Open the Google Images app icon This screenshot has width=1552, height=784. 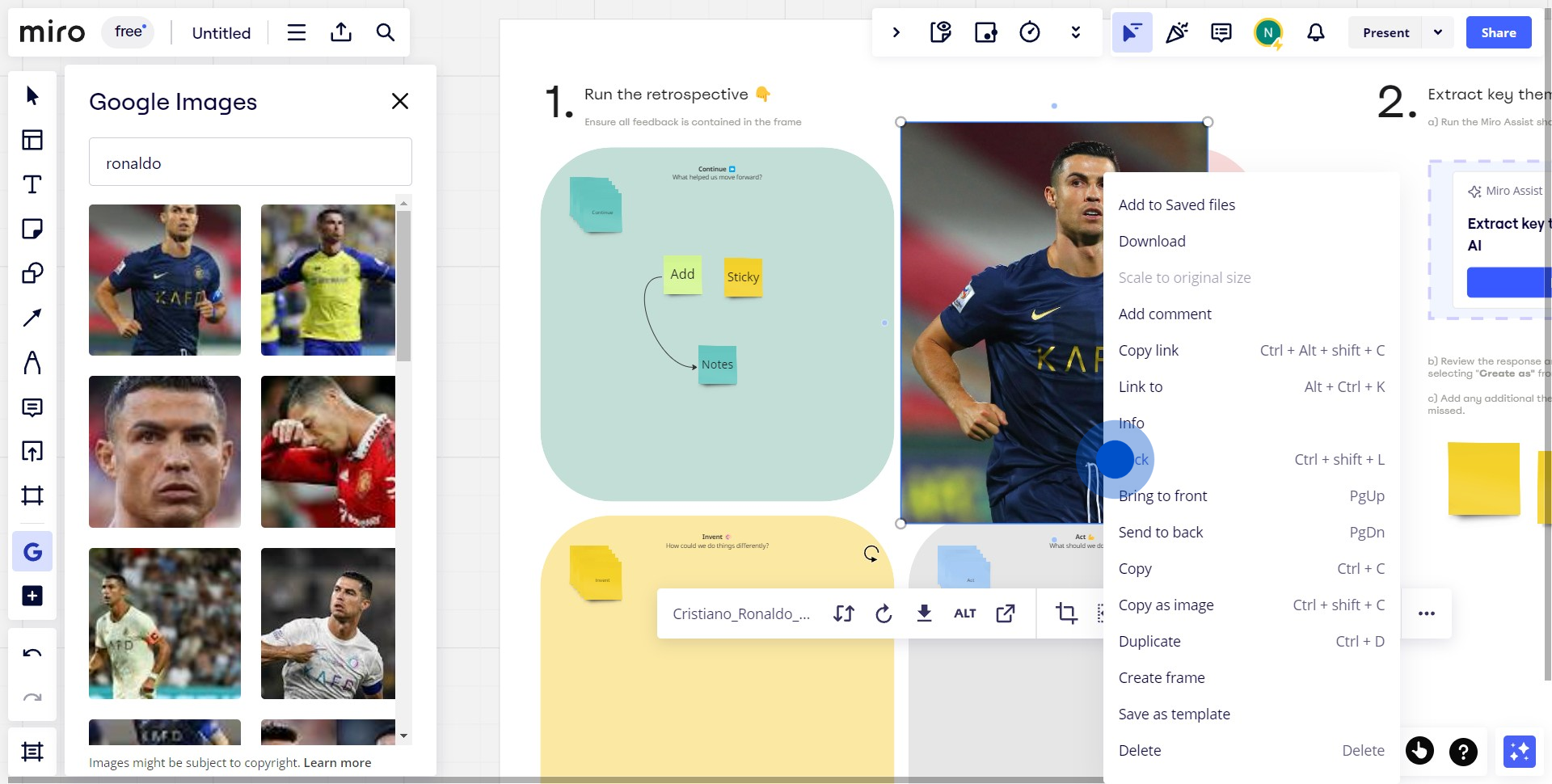click(32, 552)
